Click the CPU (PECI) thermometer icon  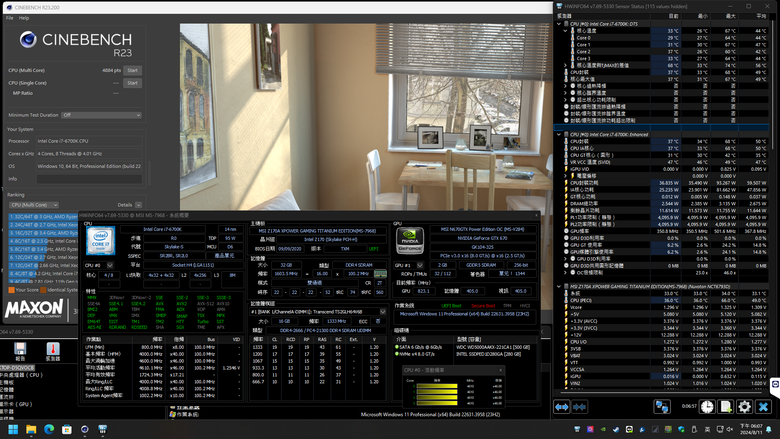[567, 300]
